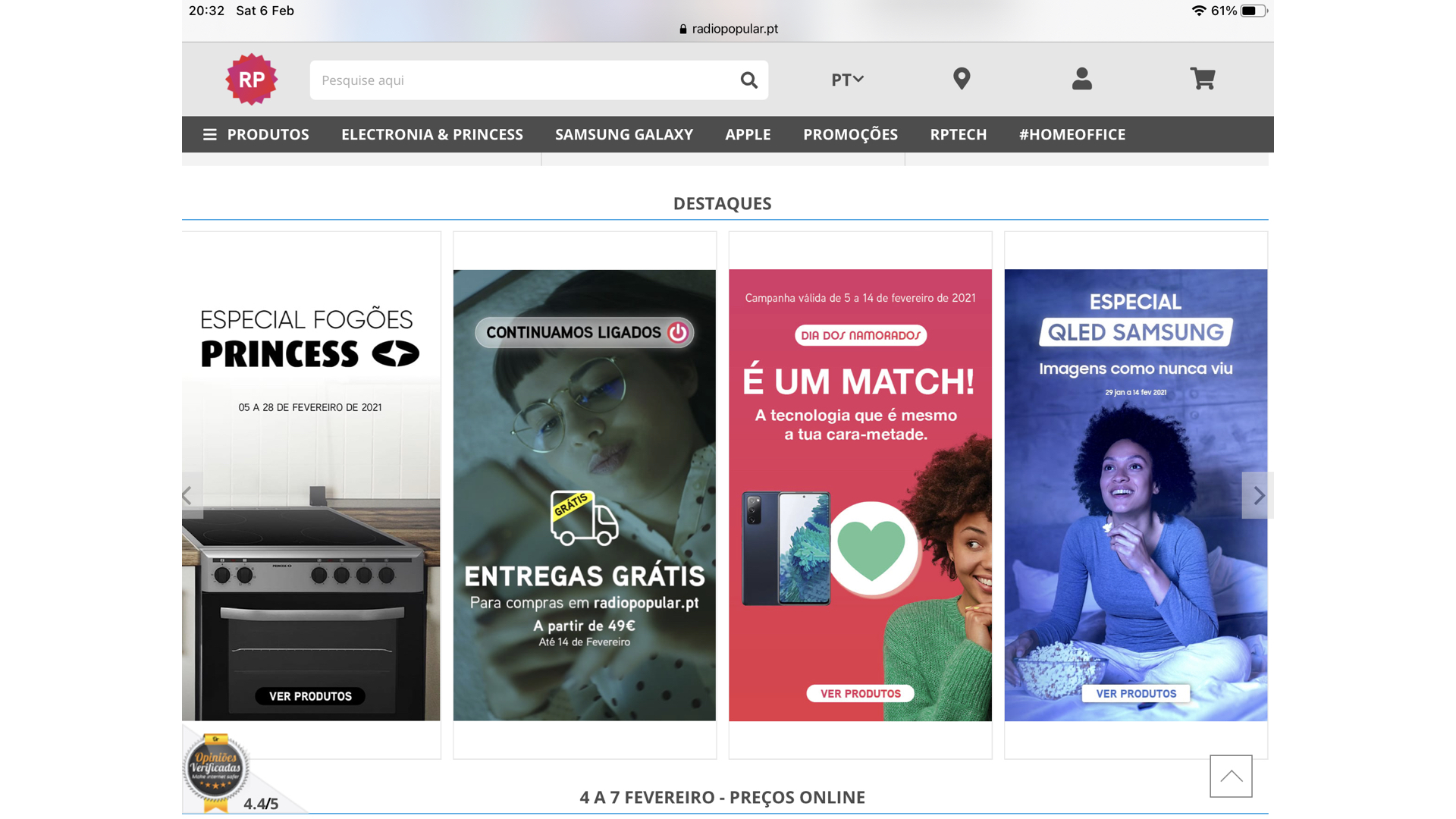The image size is (1456, 819).
Task: Open the Apple menu item
Action: [748, 134]
